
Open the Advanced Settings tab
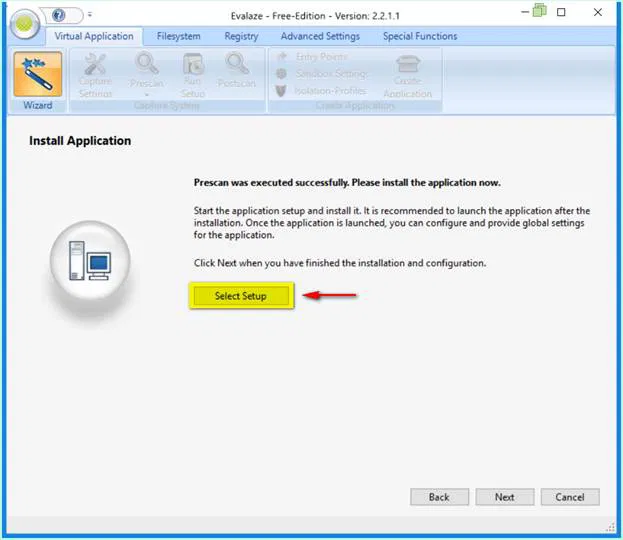(x=320, y=36)
